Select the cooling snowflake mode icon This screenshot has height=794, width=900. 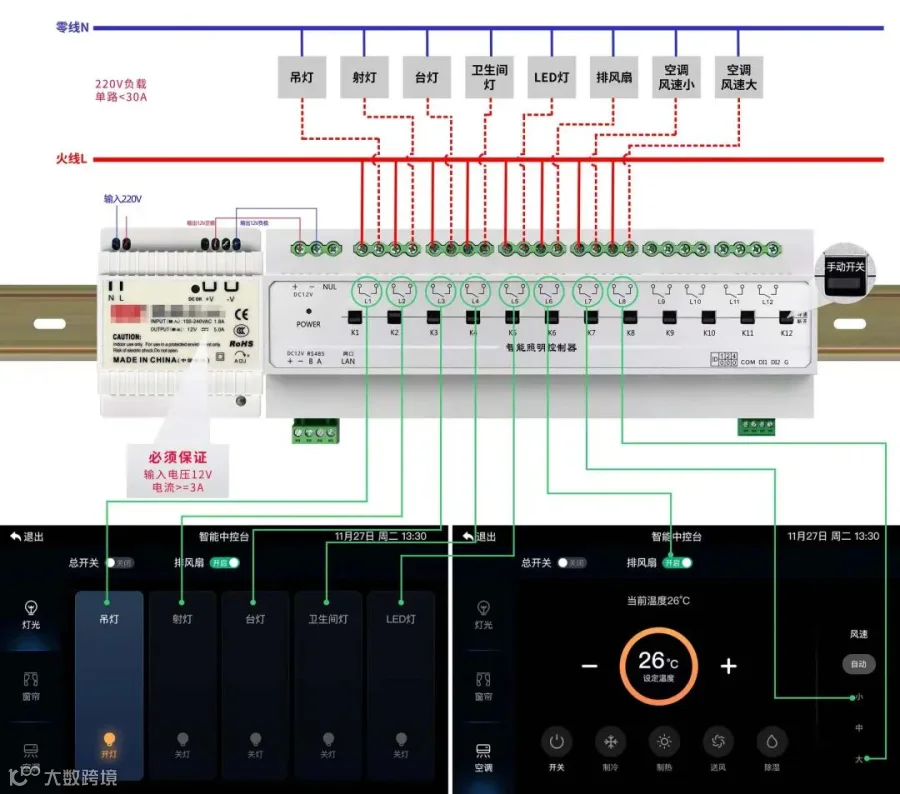(610, 742)
